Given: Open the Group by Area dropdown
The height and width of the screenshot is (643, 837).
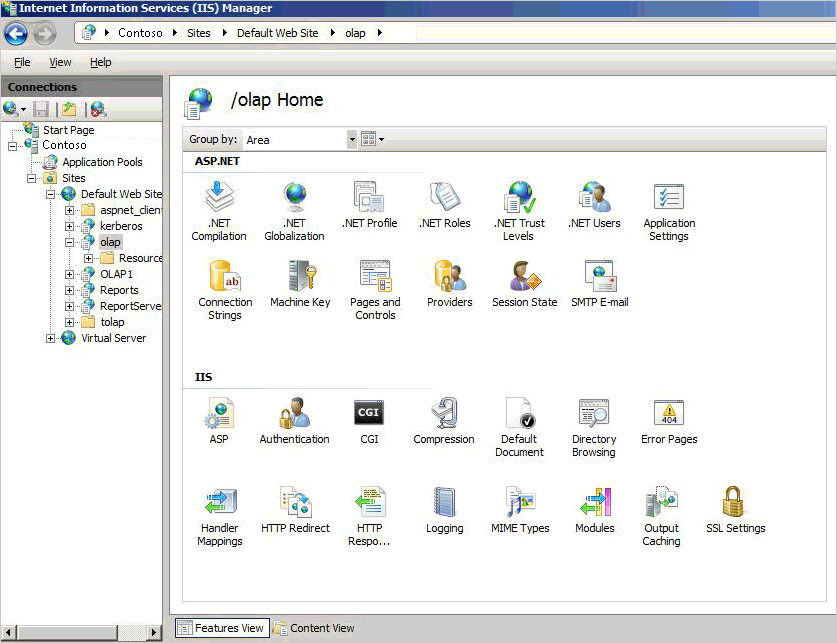Looking at the screenshot, I should click(x=351, y=140).
